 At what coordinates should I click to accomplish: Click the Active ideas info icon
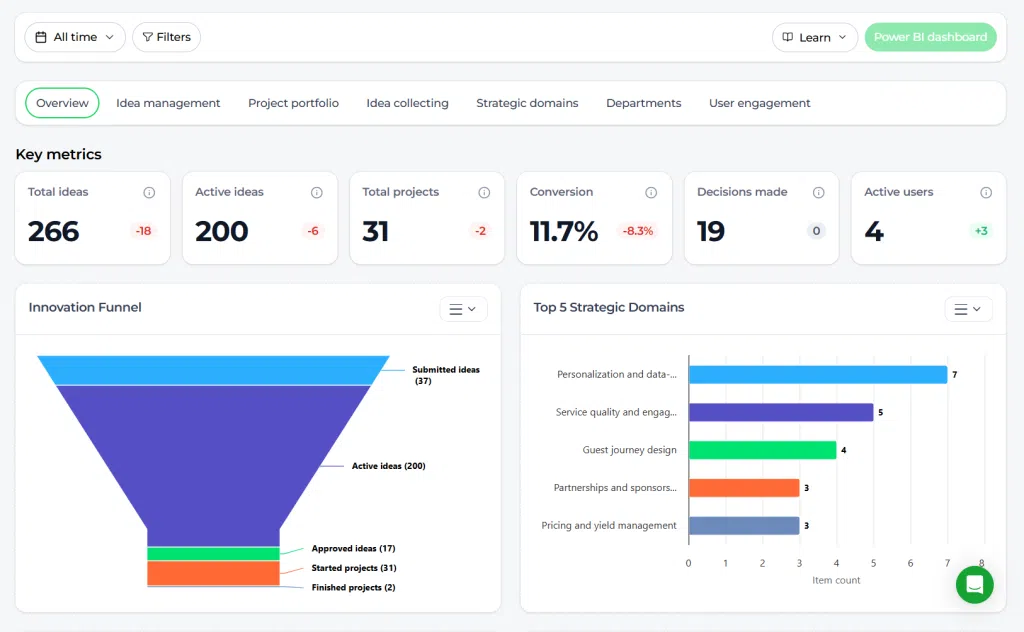317,193
